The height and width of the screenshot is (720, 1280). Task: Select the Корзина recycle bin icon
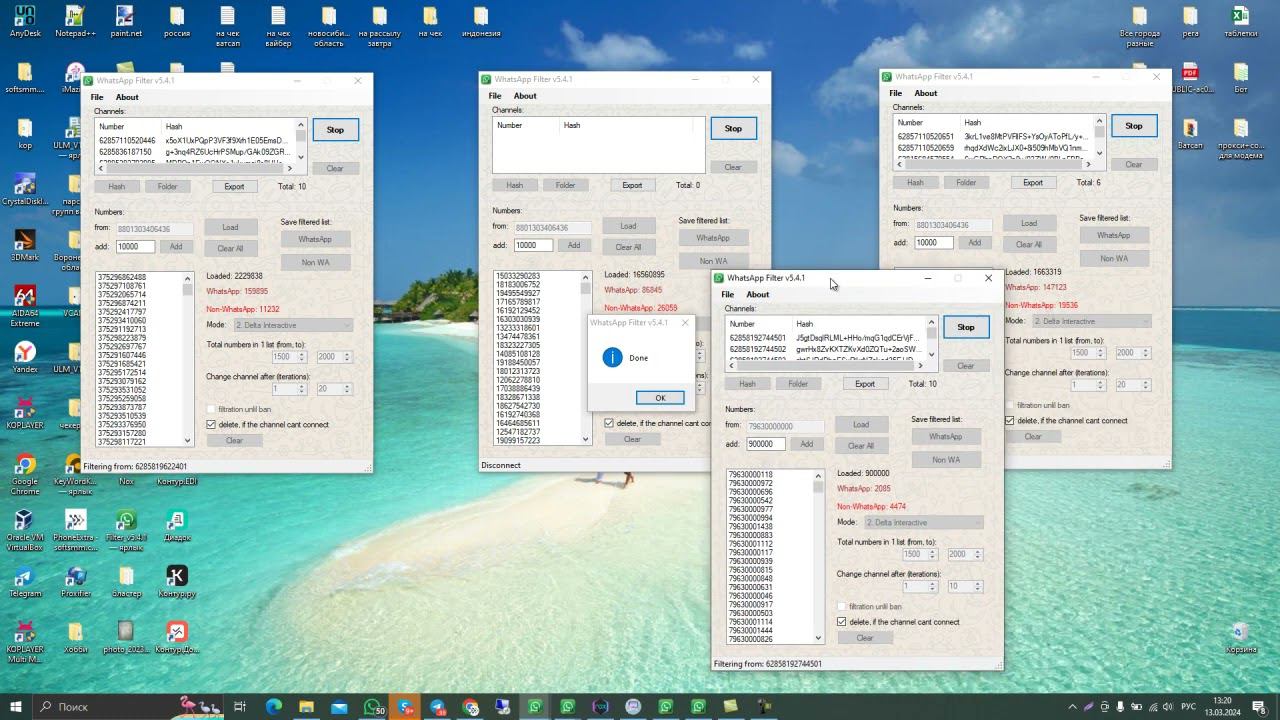[x=1241, y=638]
